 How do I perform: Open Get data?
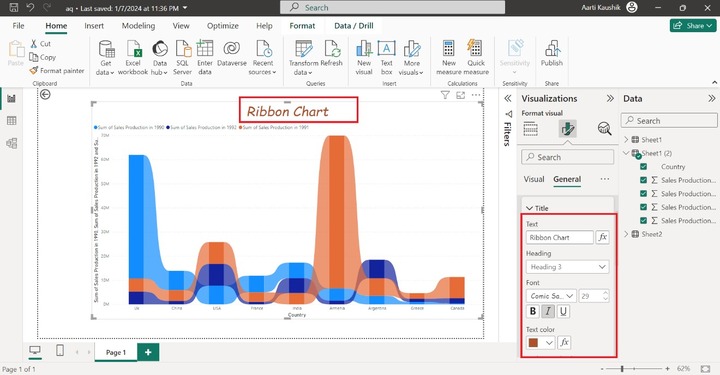[x=106, y=57]
